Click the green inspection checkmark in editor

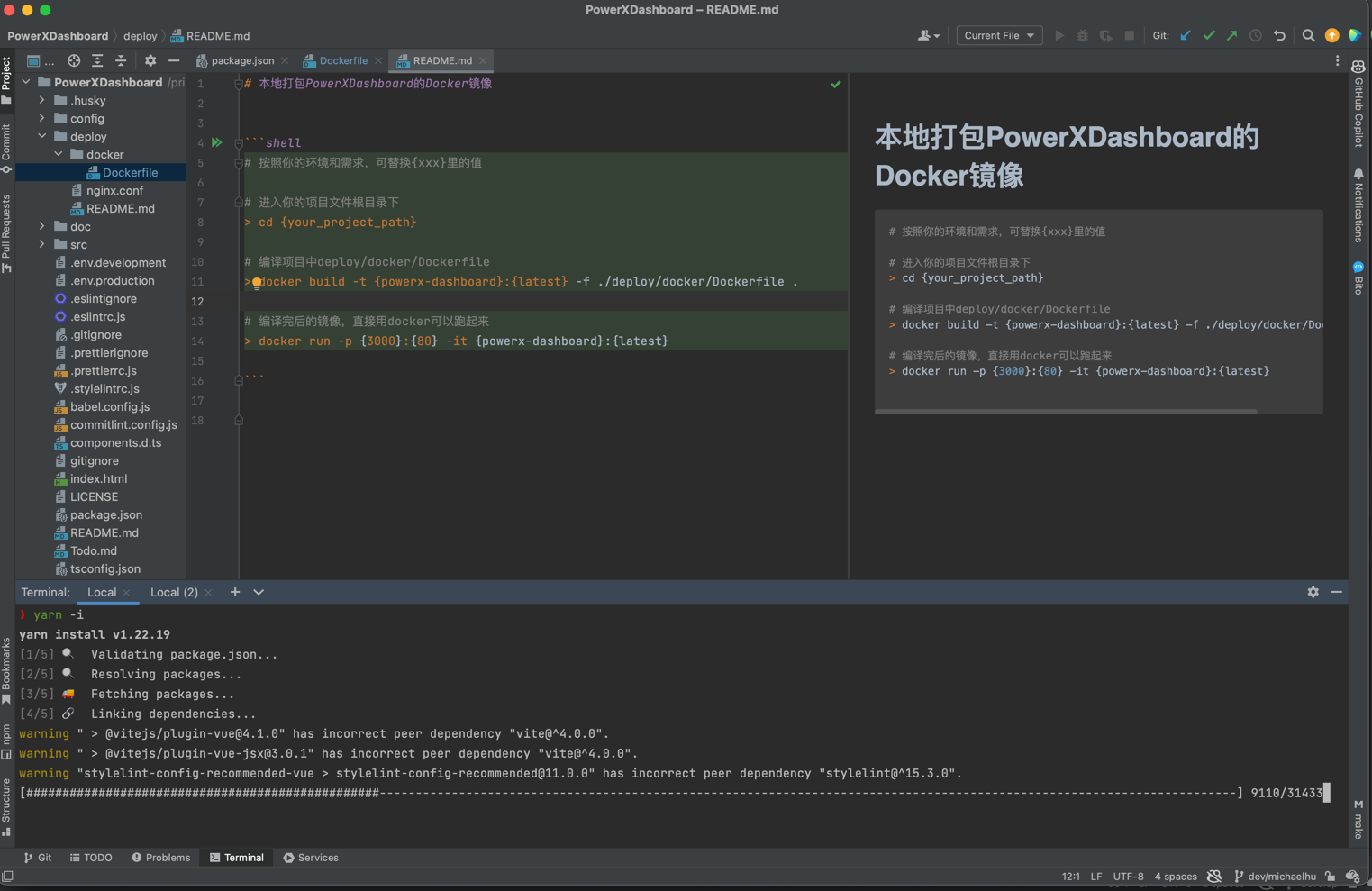pyautogui.click(x=835, y=84)
